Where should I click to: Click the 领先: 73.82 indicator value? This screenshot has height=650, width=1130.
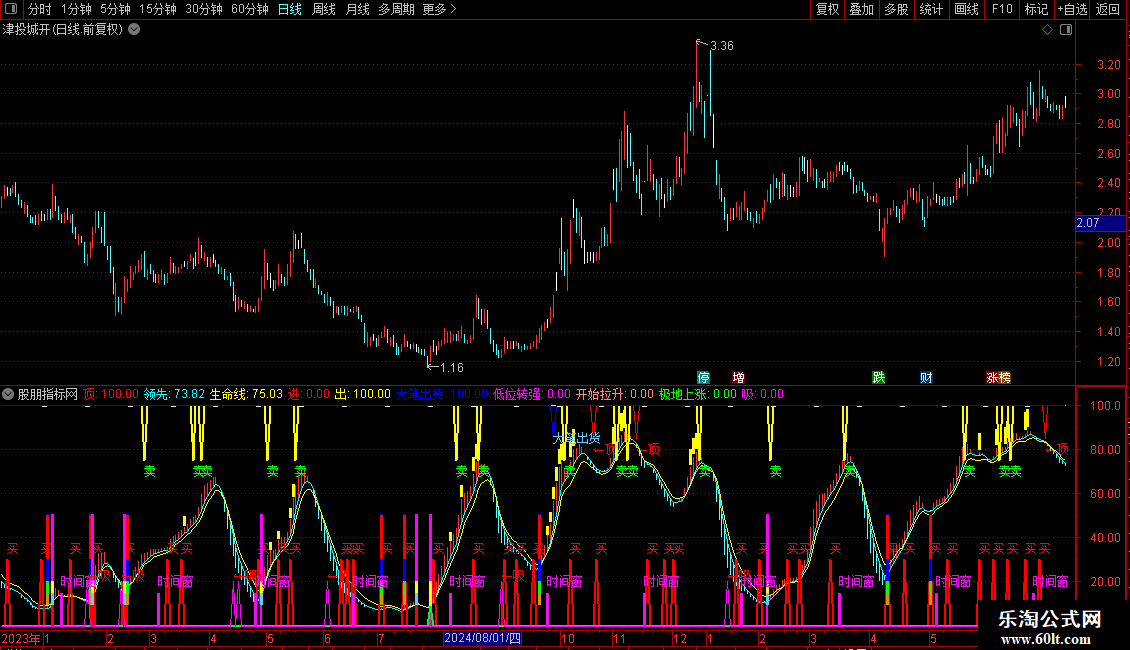(174, 394)
